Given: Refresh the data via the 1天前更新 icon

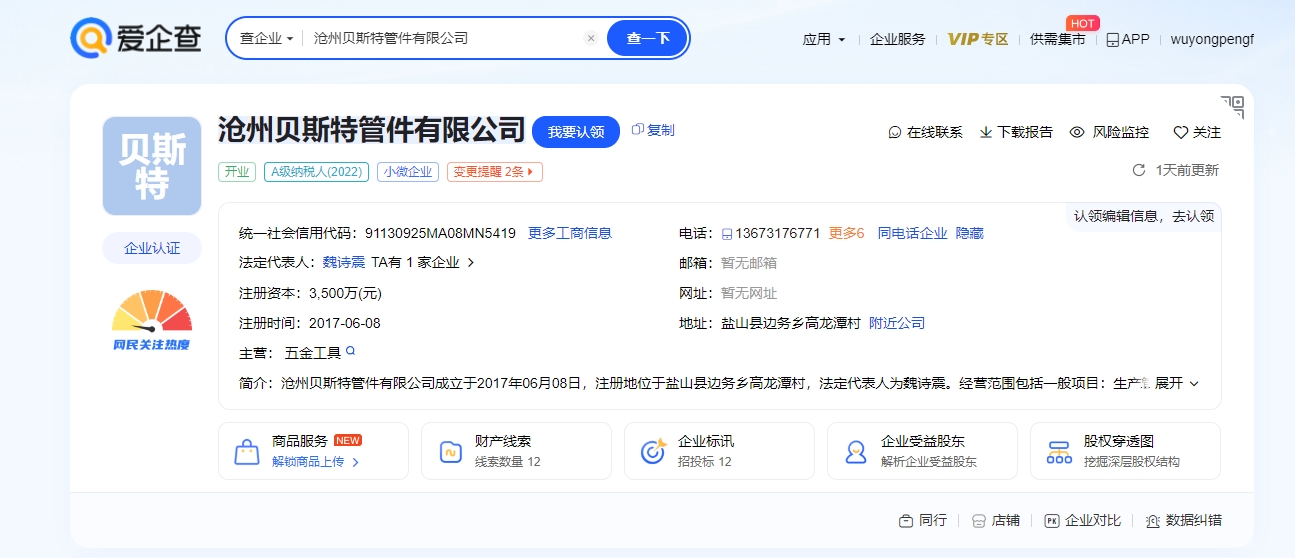Looking at the screenshot, I should tap(1138, 170).
